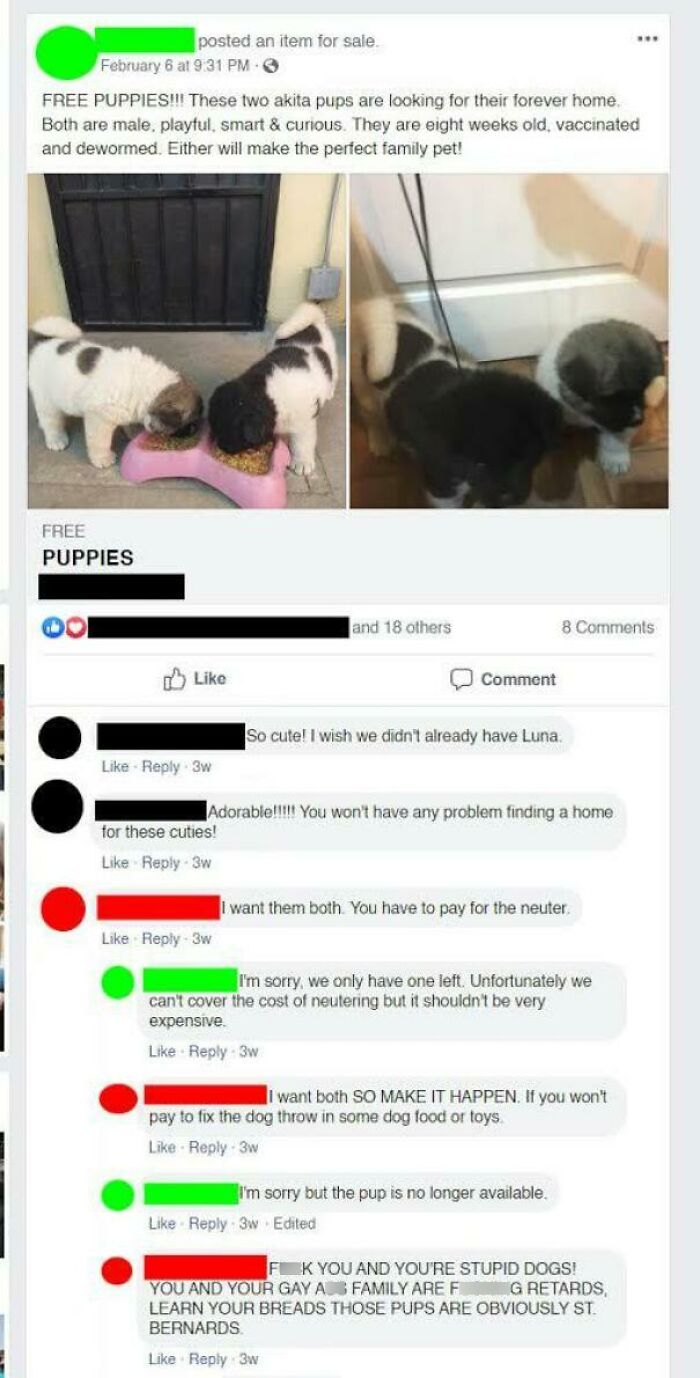Screen dimensions: 700x1378
Task: Like the 'So cute!' comment about Luna
Action: click(115, 767)
